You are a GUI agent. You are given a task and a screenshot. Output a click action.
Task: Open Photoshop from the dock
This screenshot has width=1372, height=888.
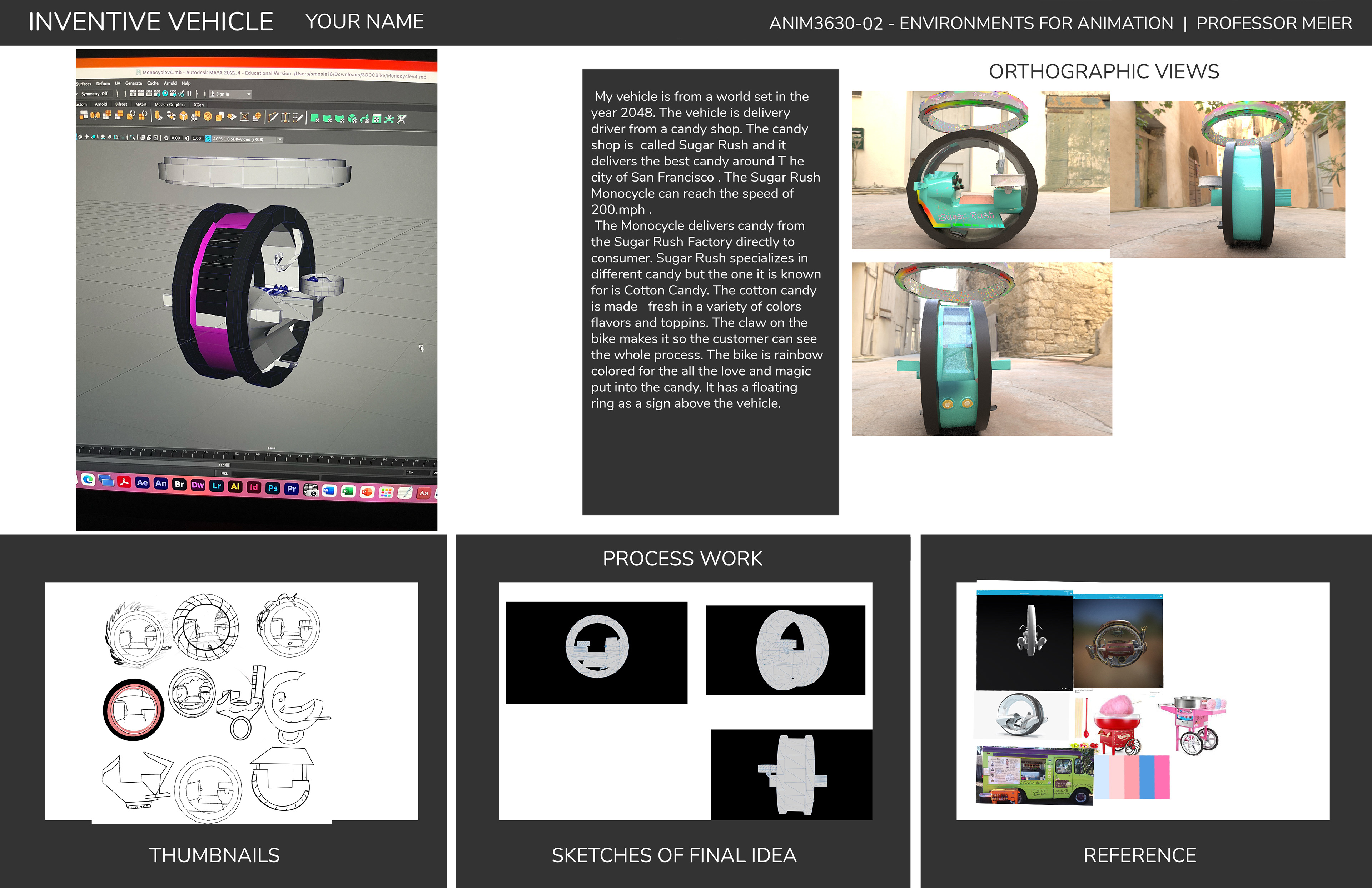point(273,488)
